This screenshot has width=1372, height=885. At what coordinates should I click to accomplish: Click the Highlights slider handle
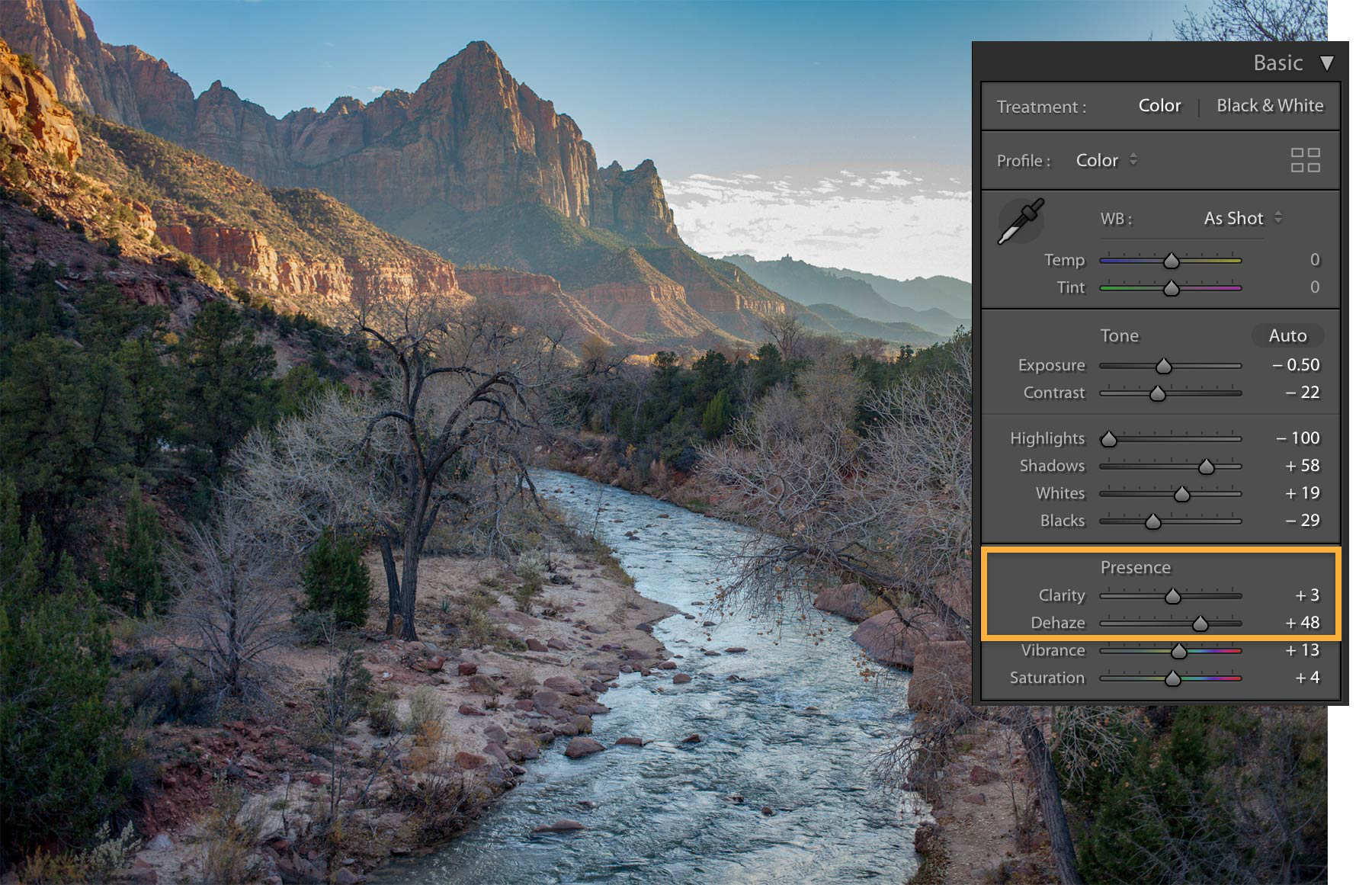tap(1109, 438)
